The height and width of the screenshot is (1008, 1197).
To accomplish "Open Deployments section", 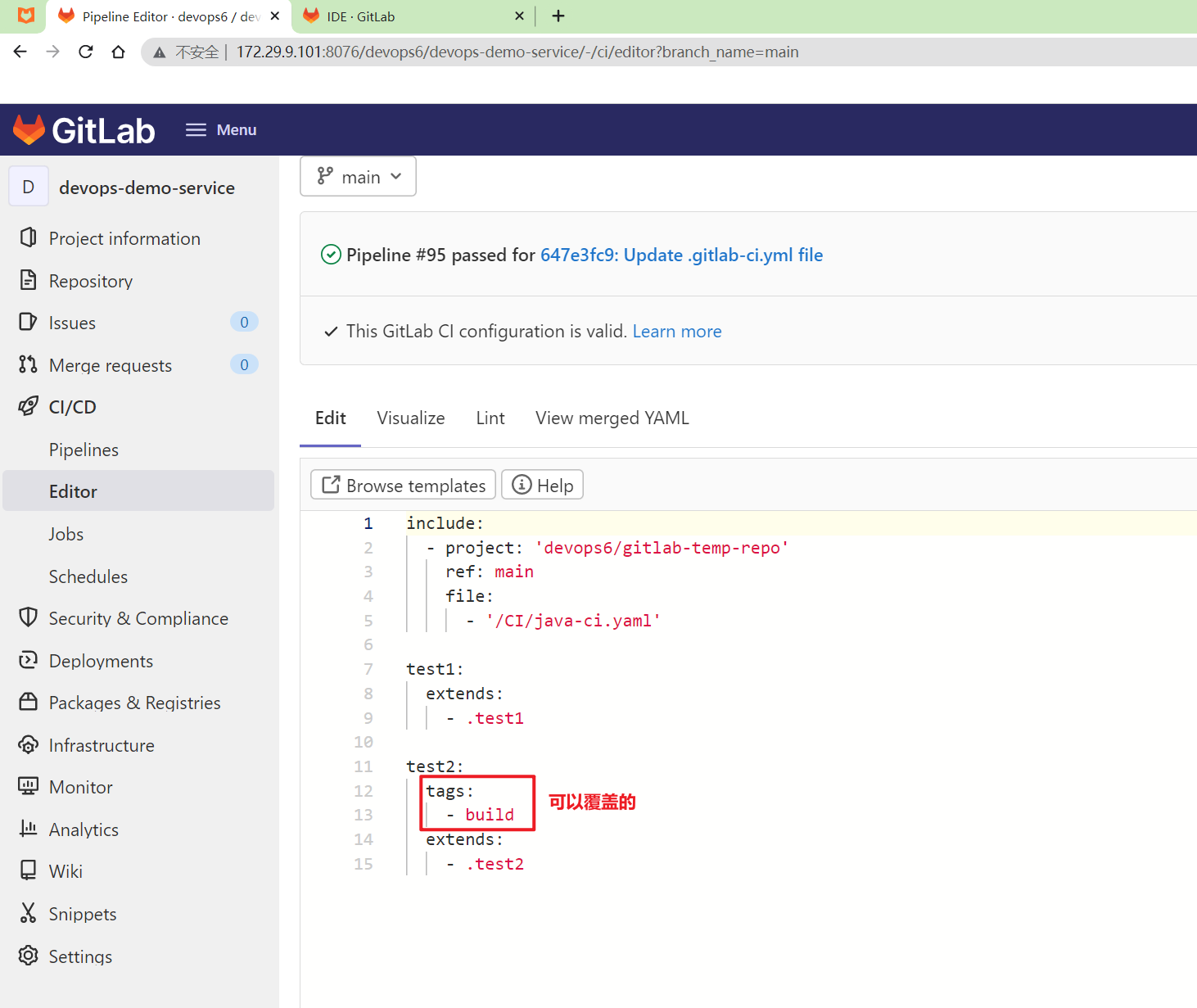I will pyautogui.click(x=101, y=661).
